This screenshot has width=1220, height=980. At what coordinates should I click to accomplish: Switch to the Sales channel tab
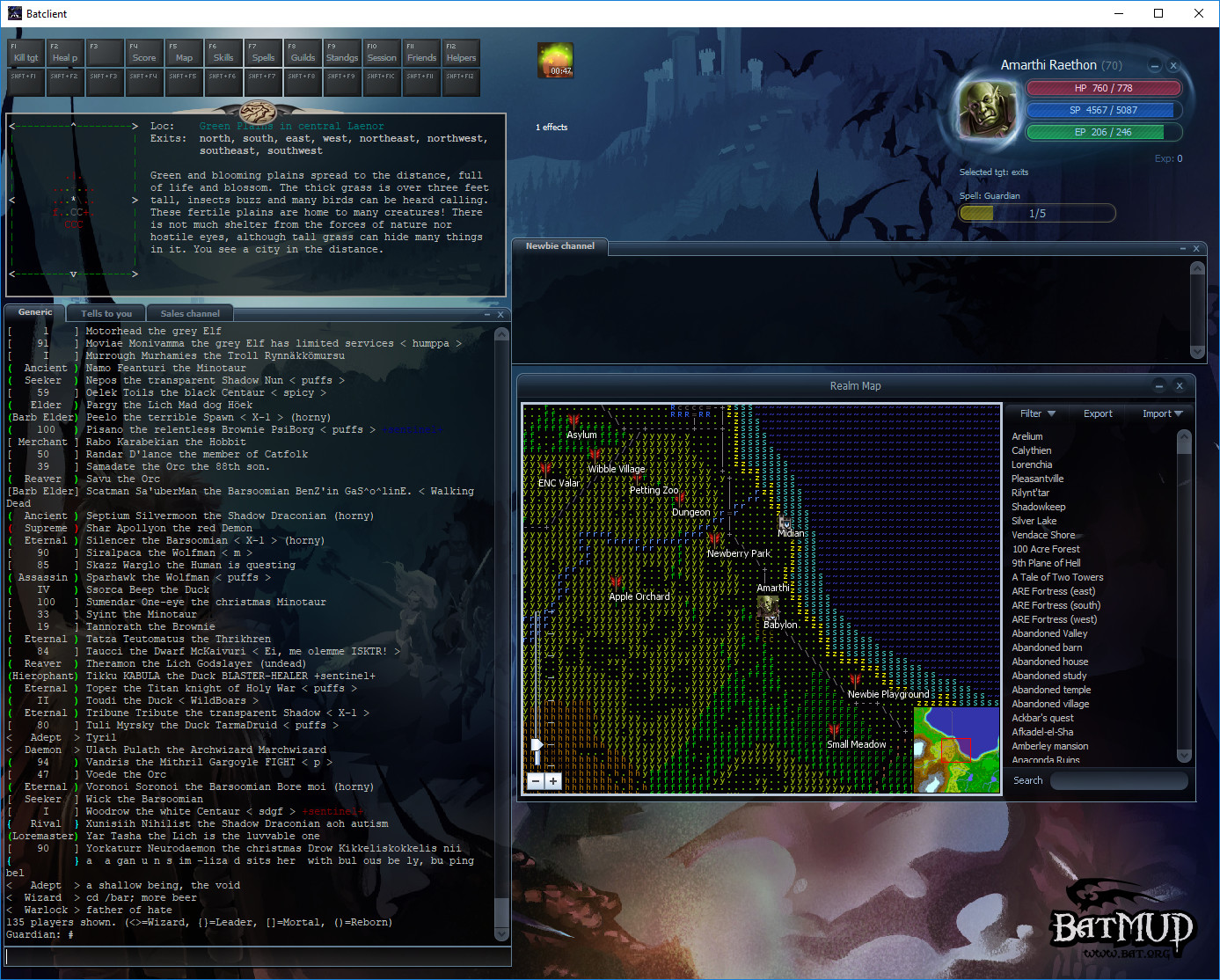pyautogui.click(x=189, y=313)
